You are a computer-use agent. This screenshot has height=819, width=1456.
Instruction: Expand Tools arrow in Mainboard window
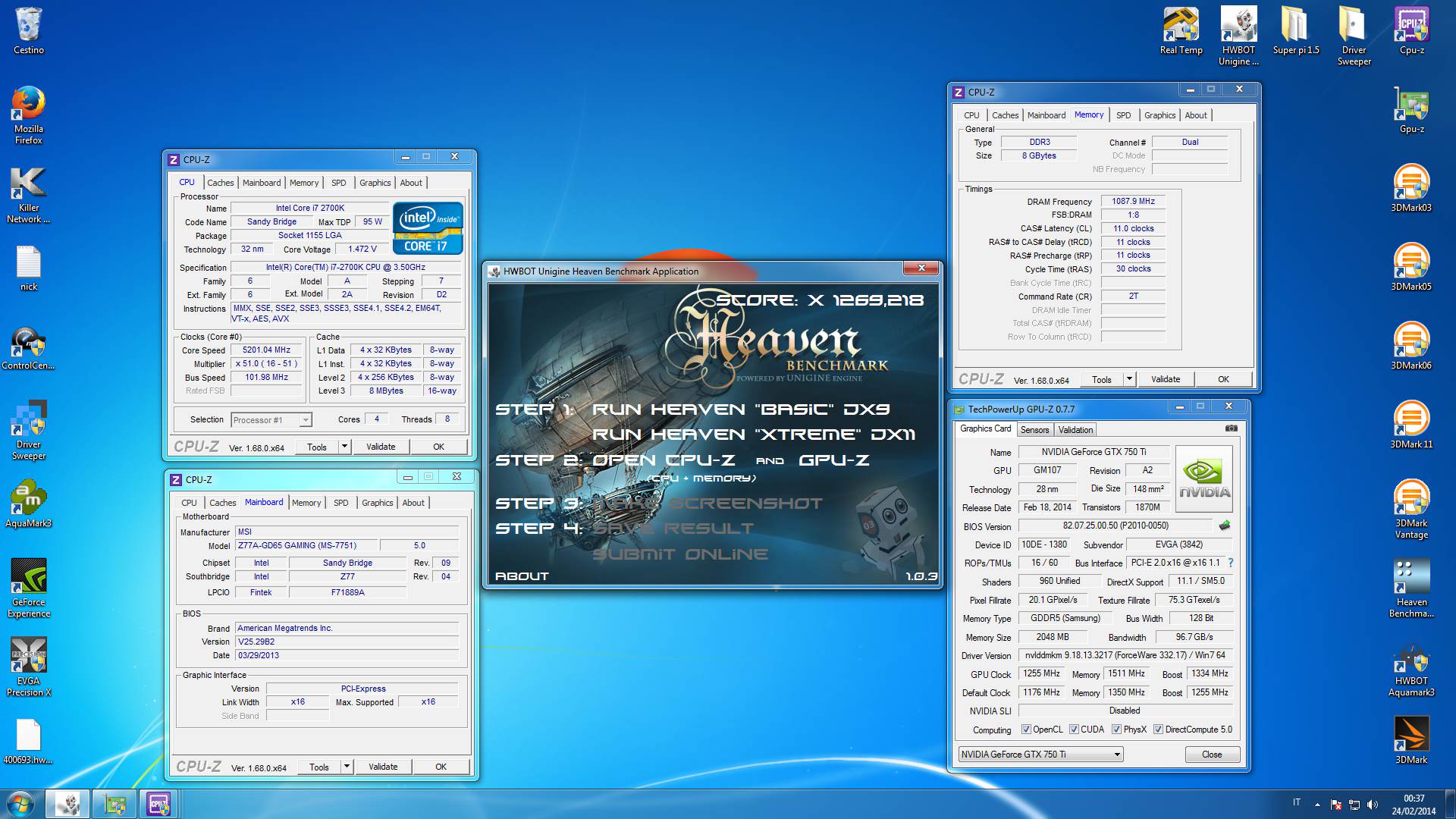(347, 767)
